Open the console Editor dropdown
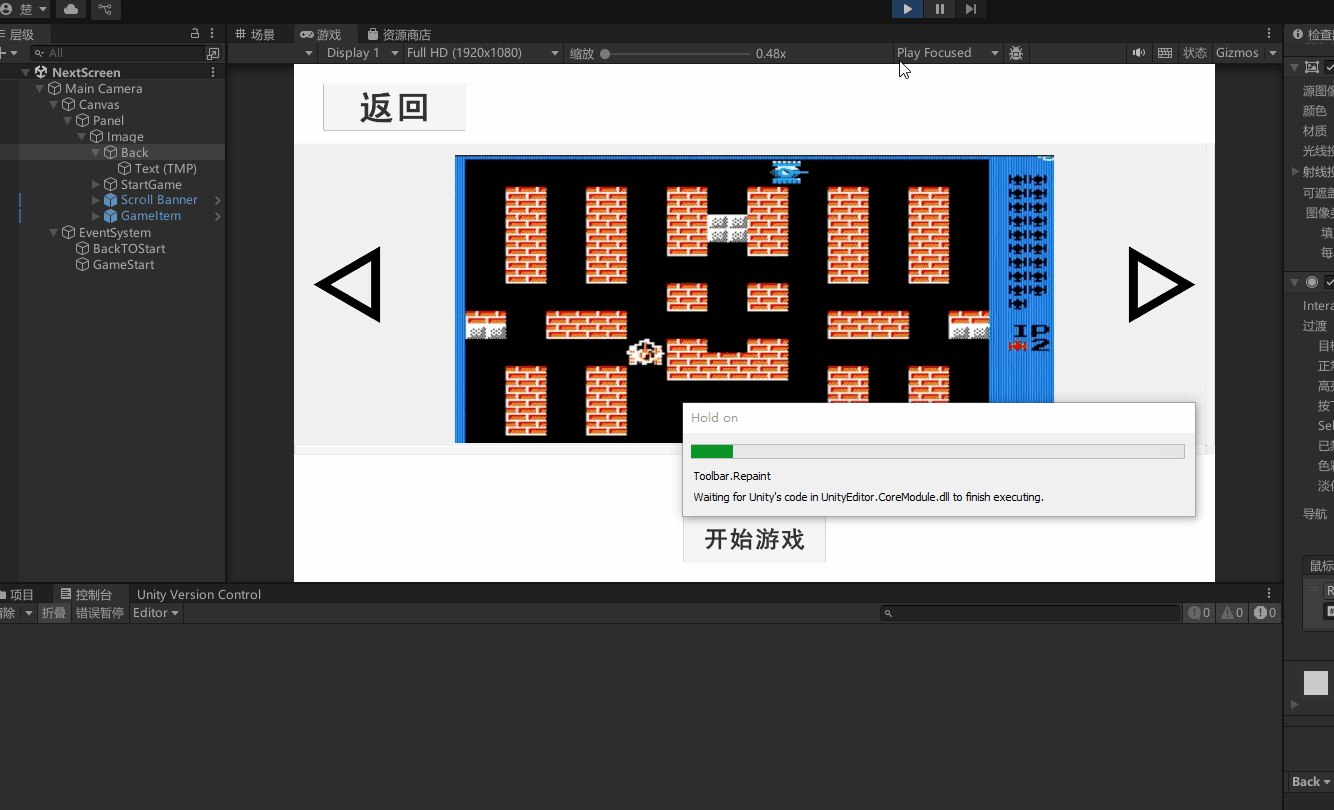 tap(156, 613)
